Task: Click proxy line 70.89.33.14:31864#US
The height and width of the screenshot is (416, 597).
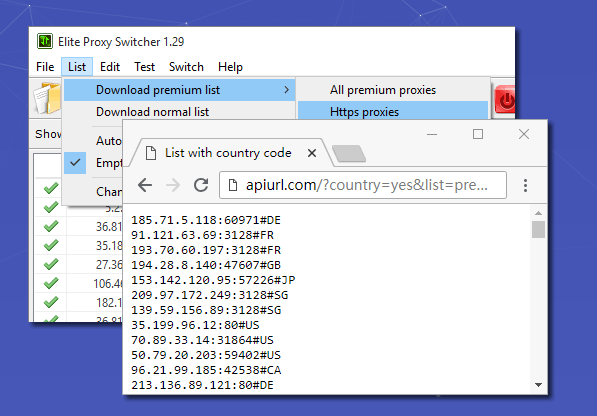Action: 203,340
